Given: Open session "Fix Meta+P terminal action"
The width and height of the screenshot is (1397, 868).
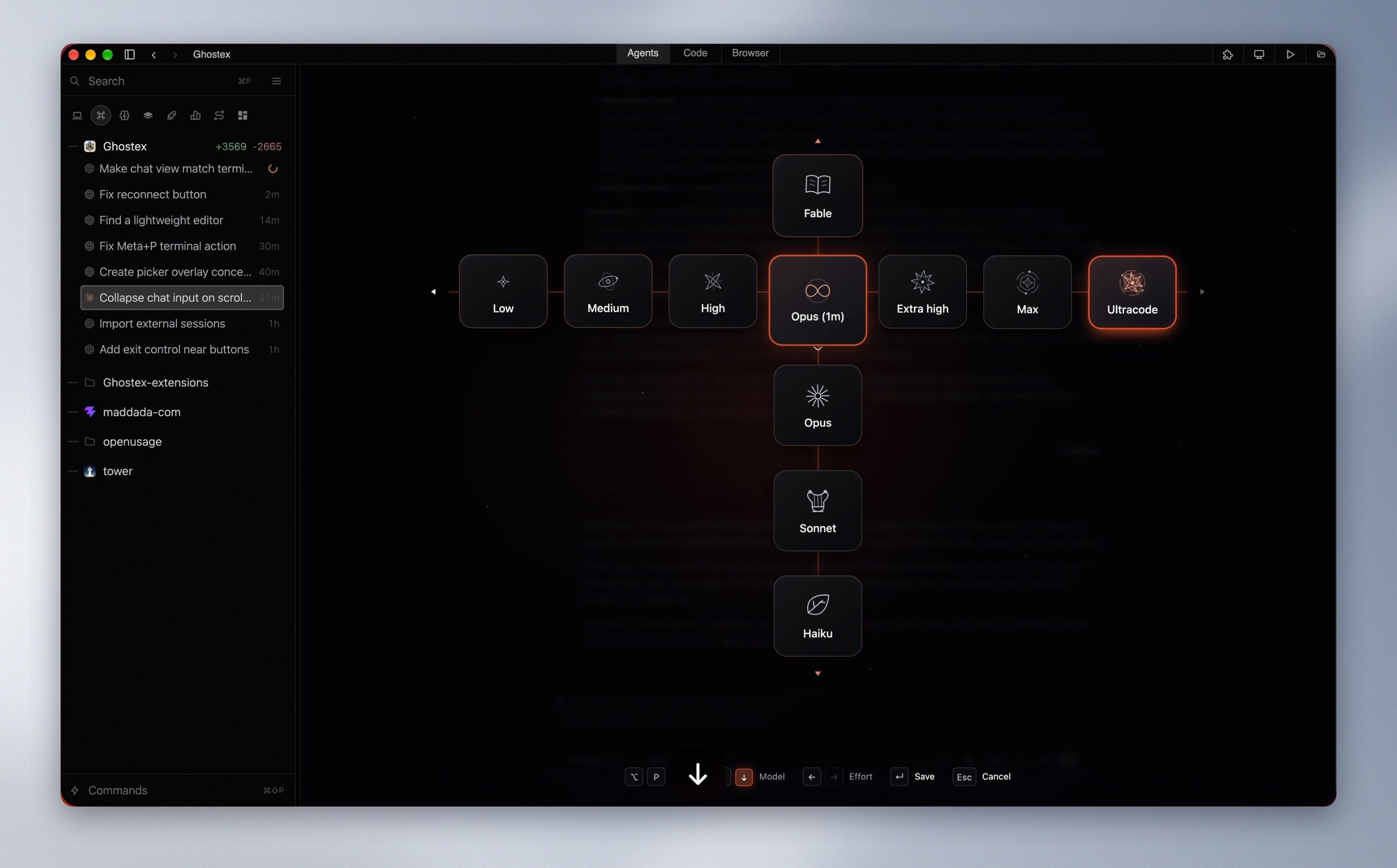Looking at the screenshot, I should (x=182, y=246).
